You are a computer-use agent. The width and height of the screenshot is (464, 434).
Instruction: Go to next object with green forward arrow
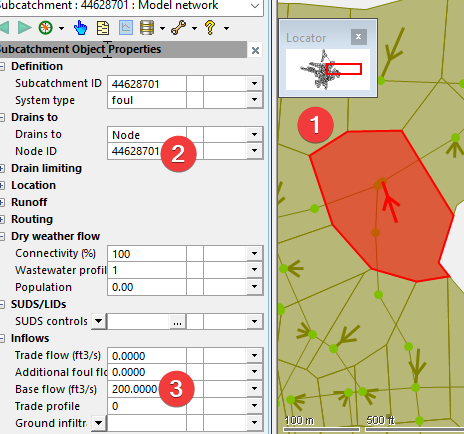pos(24,28)
